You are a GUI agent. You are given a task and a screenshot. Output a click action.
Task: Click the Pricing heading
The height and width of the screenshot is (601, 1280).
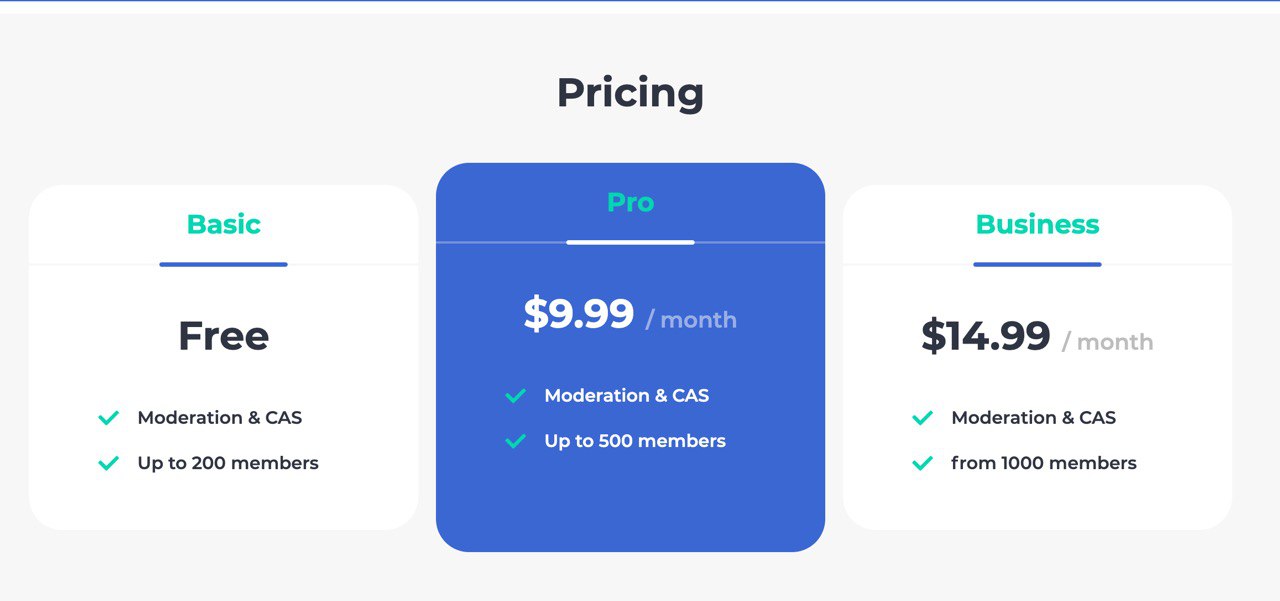[630, 93]
